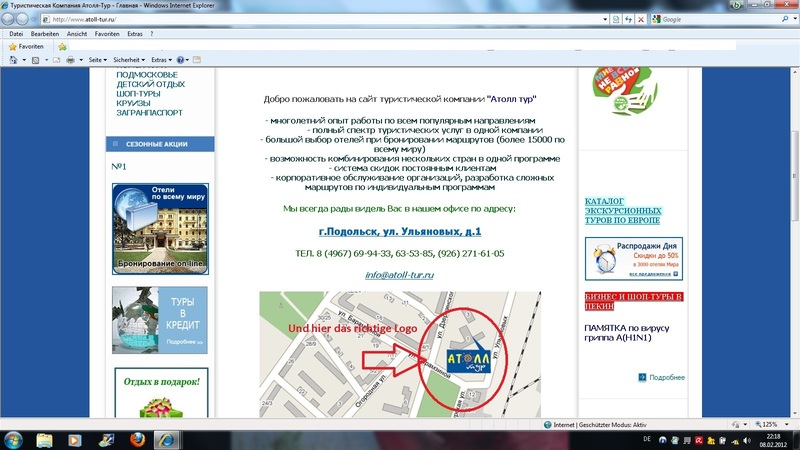Open Help via the blue question mark icon

tap(180, 60)
